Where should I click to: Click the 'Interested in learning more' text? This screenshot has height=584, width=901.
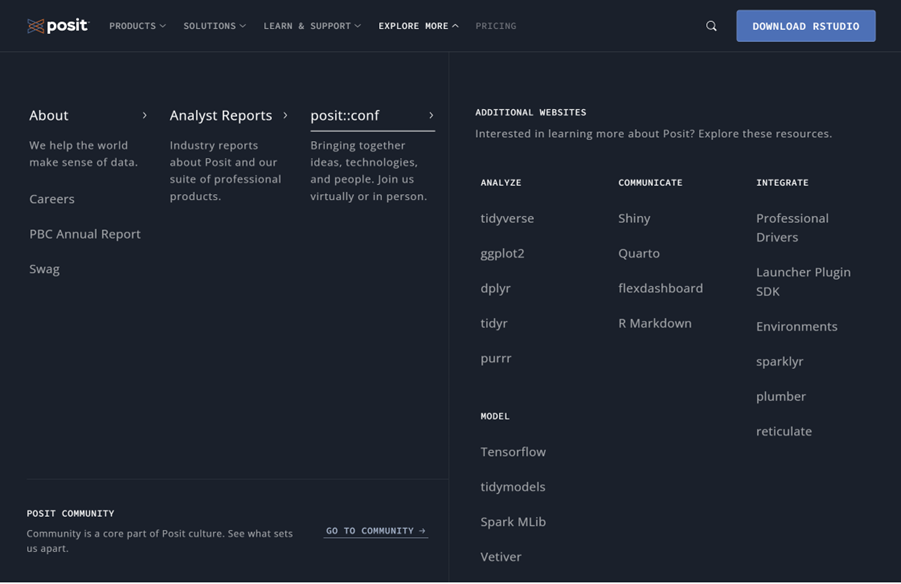point(653,133)
